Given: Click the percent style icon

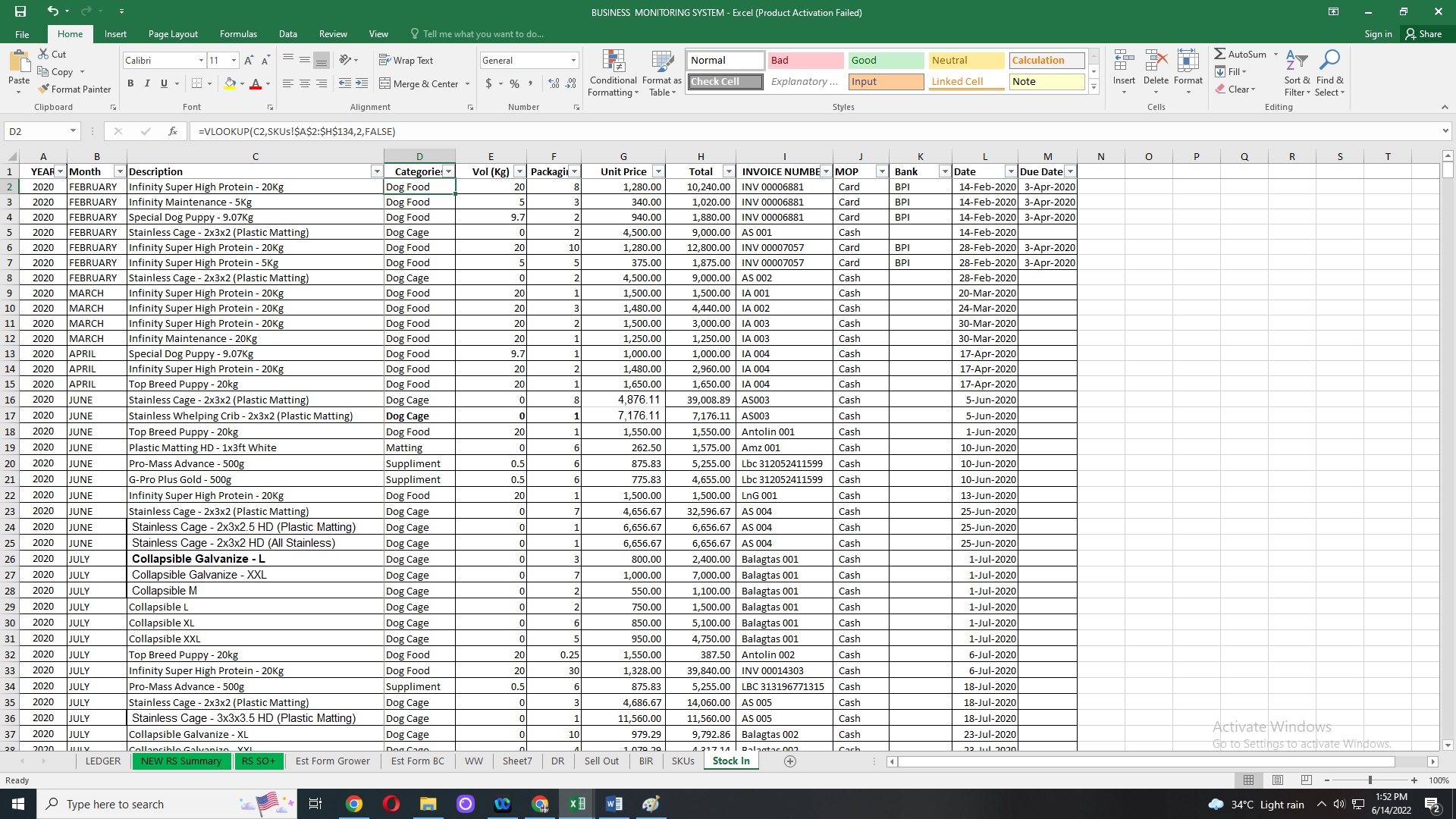Looking at the screenshot, I should point(514,83).
